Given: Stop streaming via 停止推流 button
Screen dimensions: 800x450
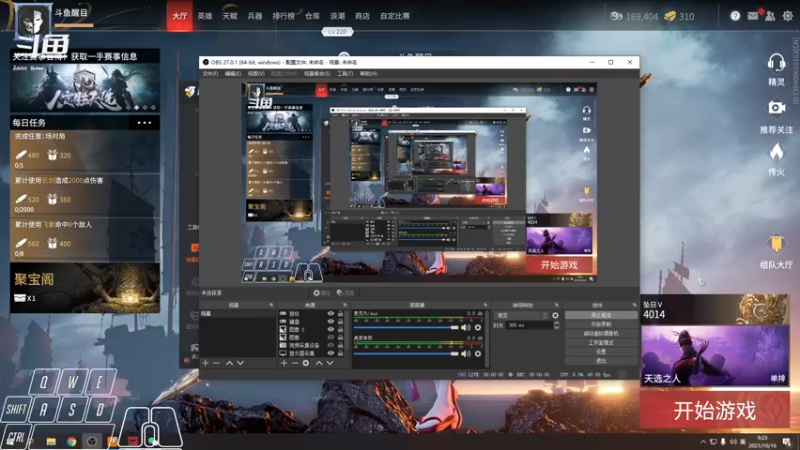Looking at the screenshot, I should pyautogui.click(x=601, y=315).
